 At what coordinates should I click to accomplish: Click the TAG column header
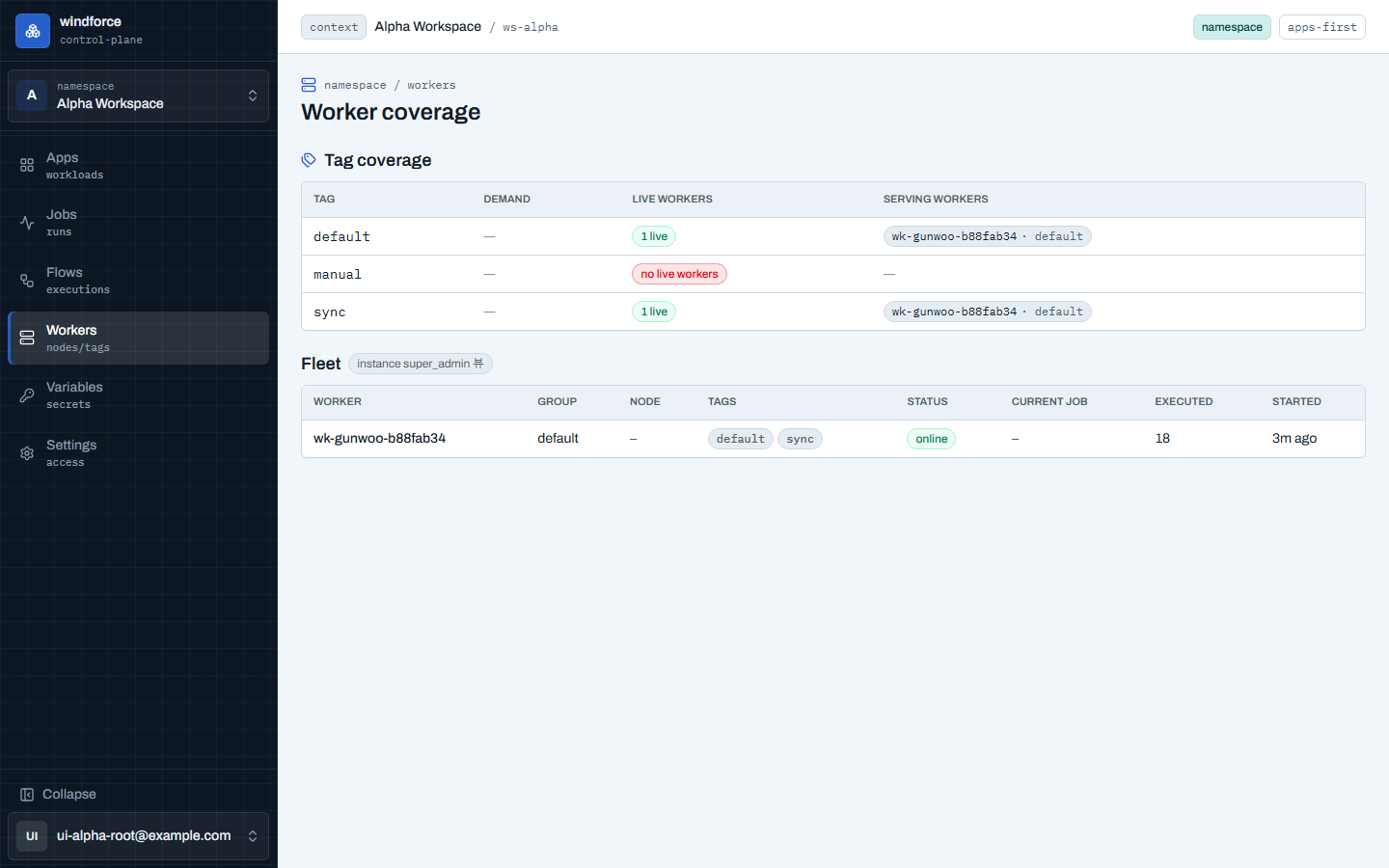coord(324,199)
